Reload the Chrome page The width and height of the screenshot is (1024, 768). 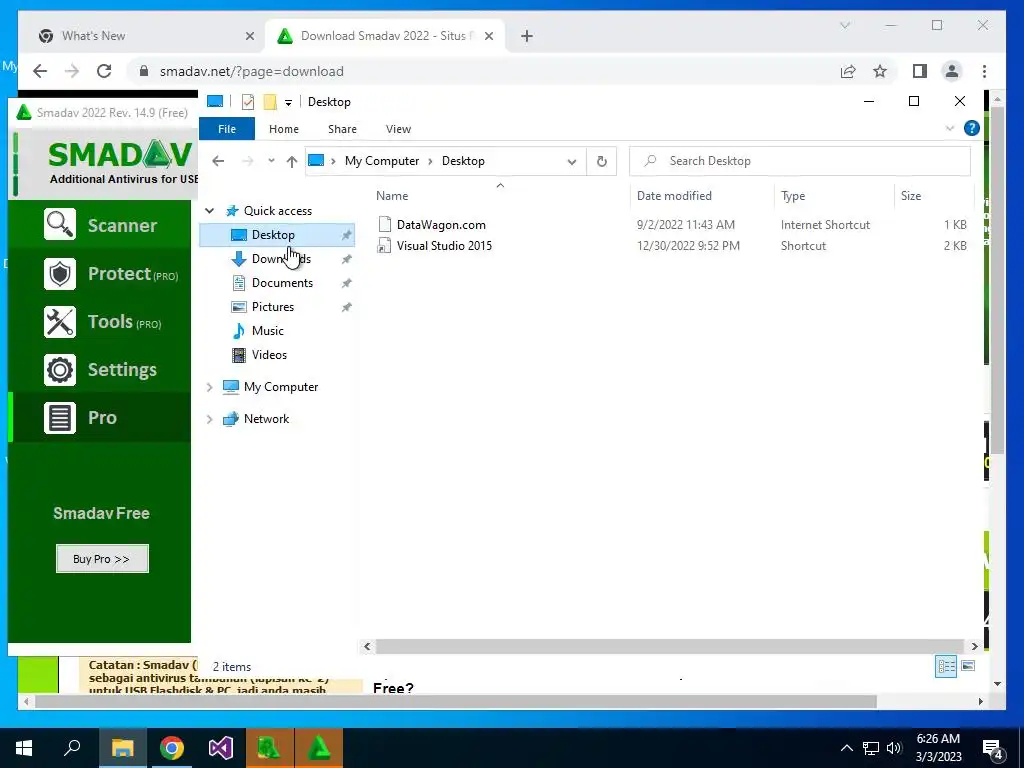104,71
